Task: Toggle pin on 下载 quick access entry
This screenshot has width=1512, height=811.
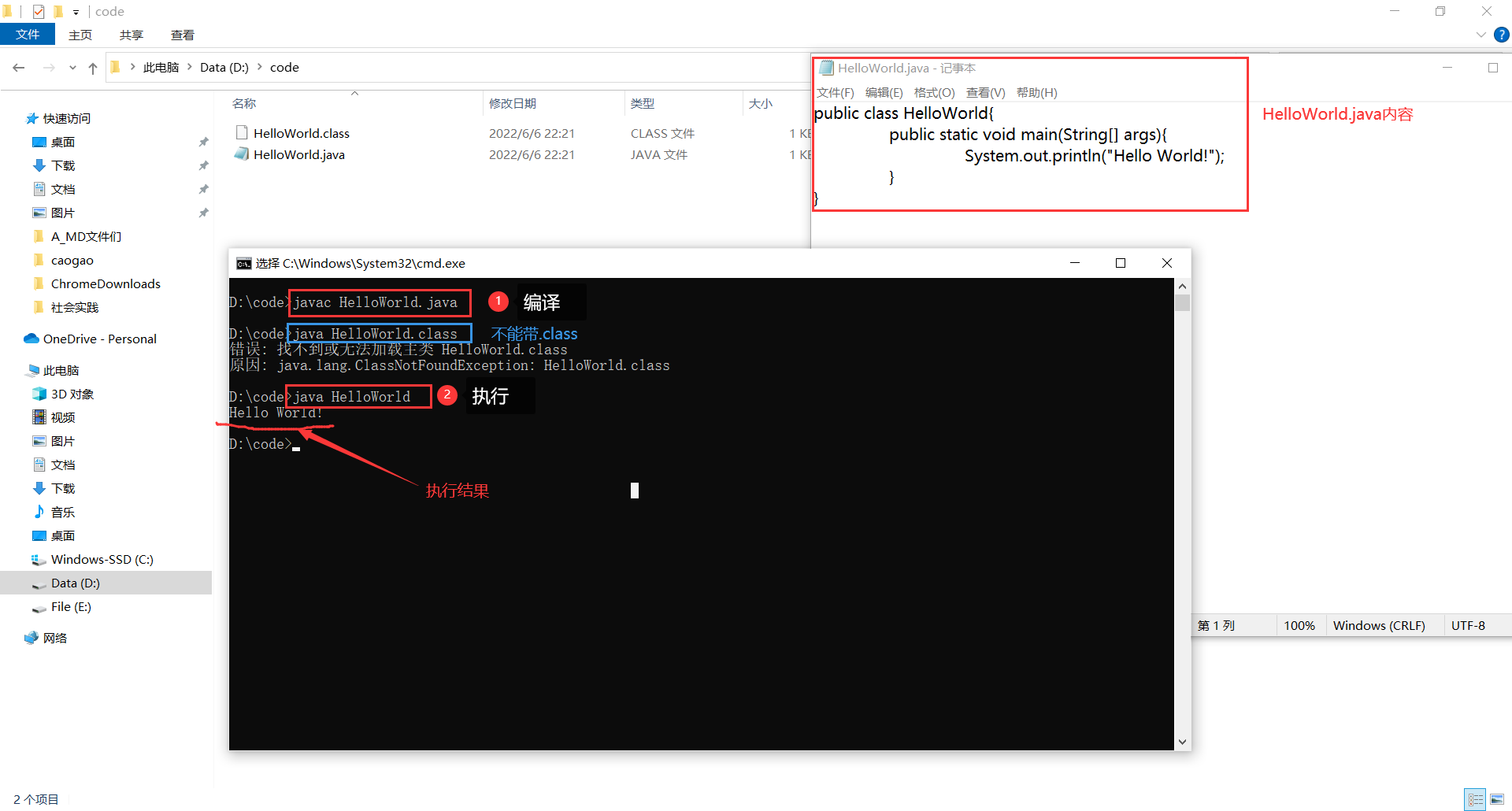Action: (204, 165)
